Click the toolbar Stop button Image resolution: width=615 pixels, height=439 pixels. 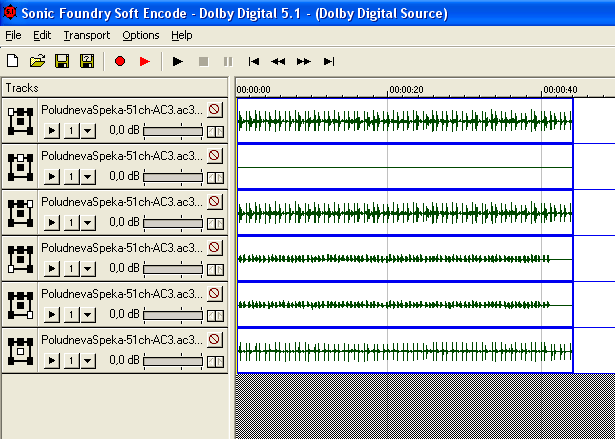[x=203, y=61]
